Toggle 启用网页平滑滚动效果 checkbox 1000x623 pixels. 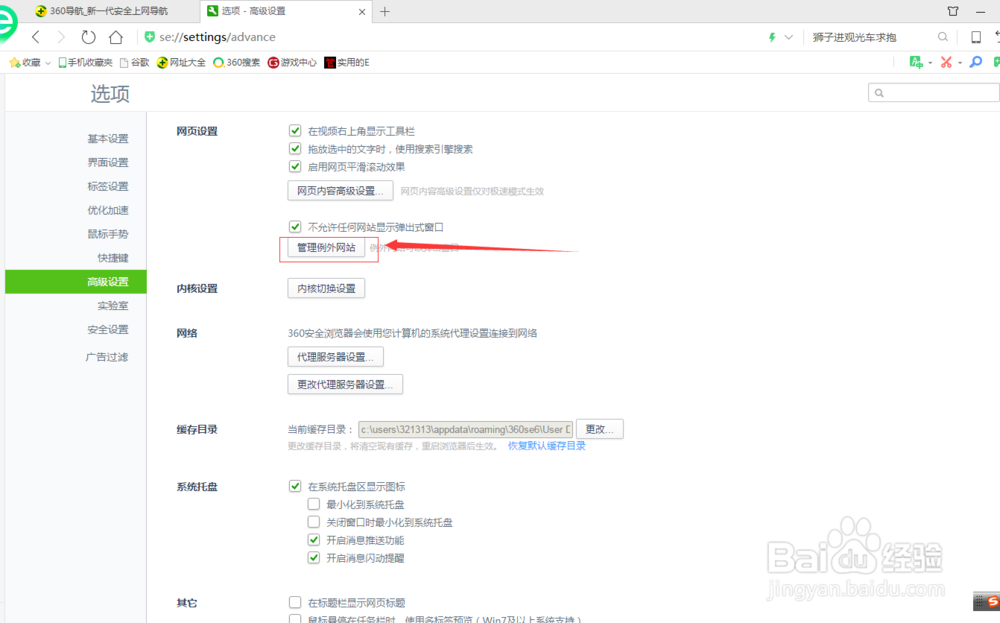click(x=295, y=166)
